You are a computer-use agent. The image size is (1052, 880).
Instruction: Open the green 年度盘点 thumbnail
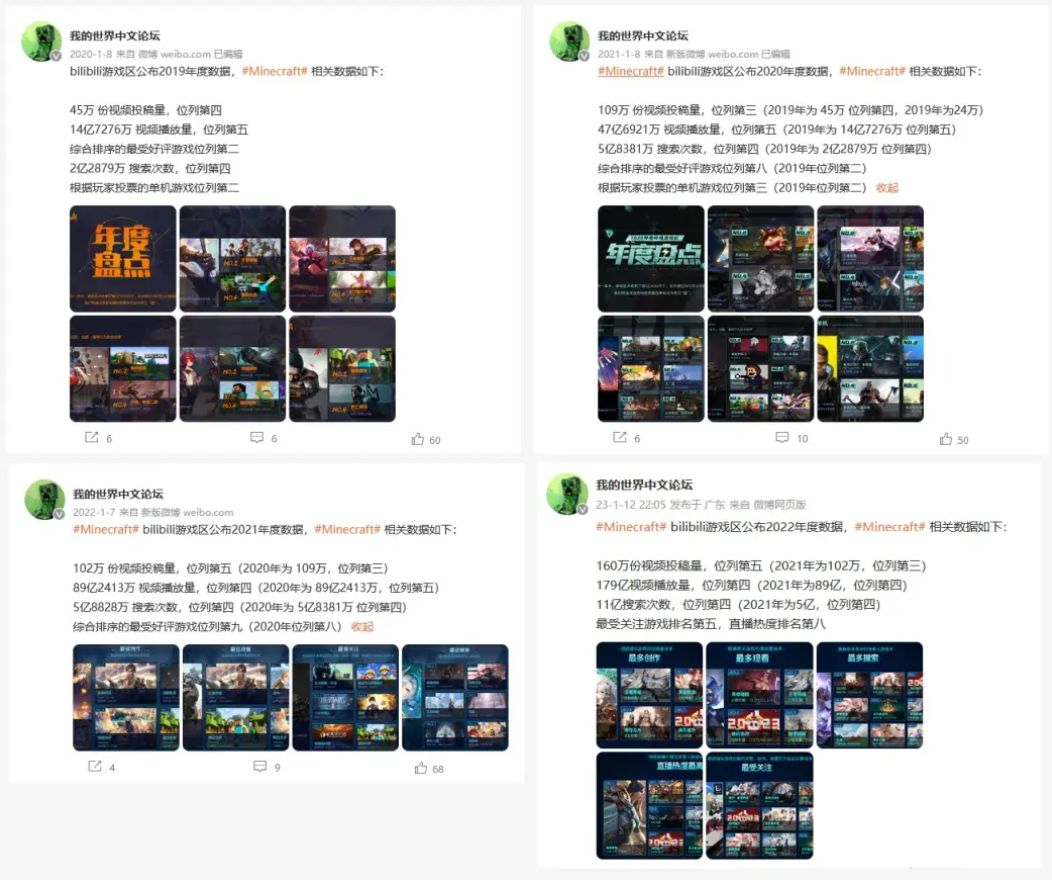click(651, 258)
